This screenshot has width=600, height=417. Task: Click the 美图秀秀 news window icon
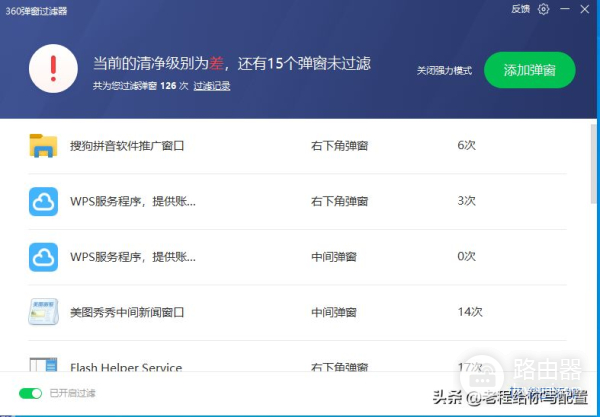pos(43,312)
